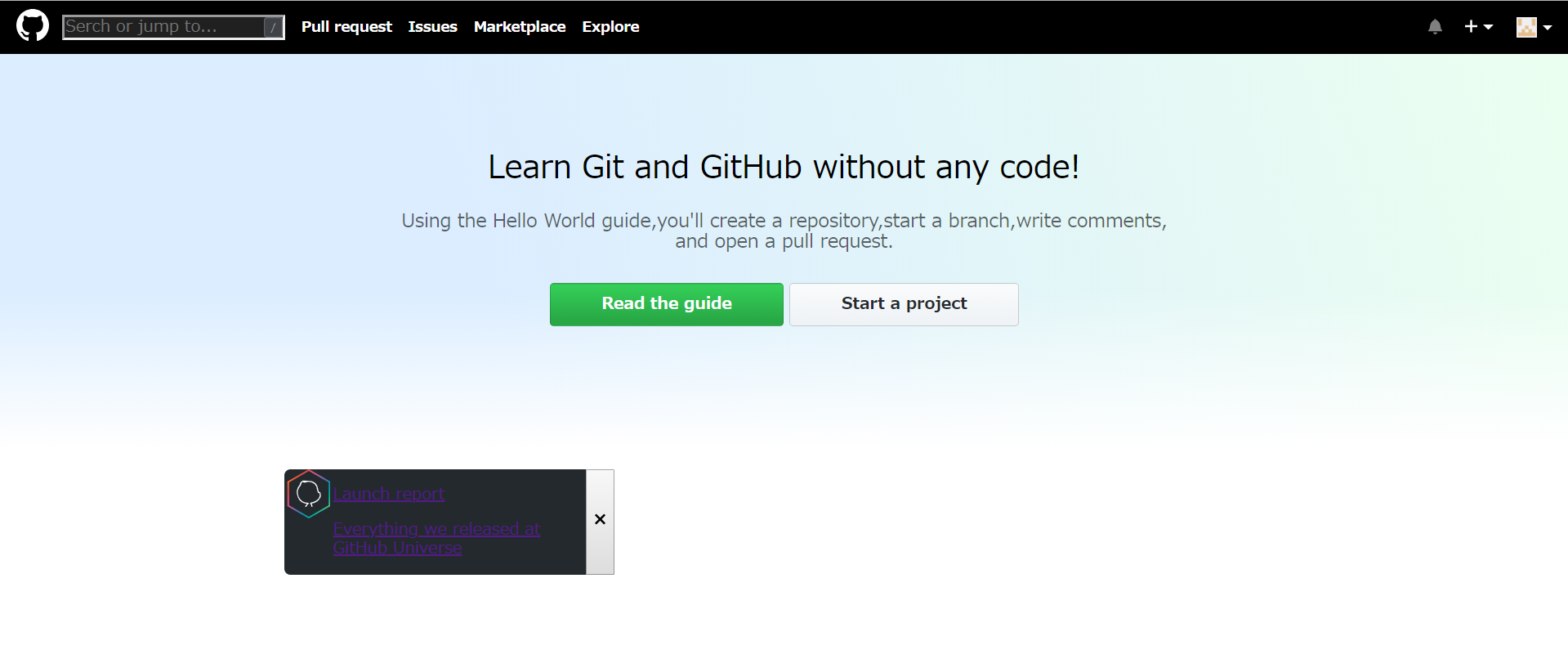
Task: Click the GitHub Universe hexagon icon
Action: tap(308, 493)
